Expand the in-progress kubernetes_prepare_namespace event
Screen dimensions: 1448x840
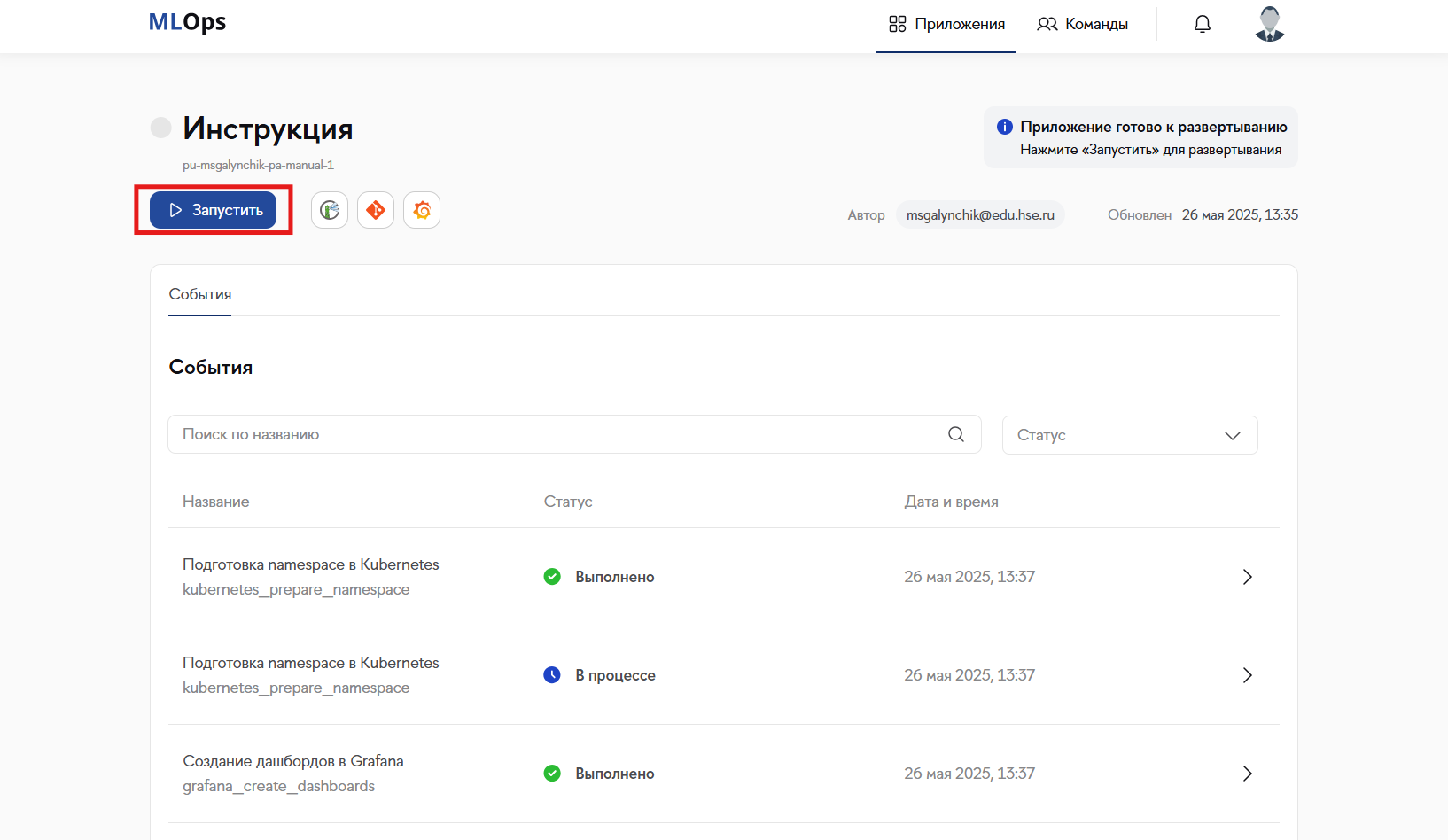[x=1247, y=675]
